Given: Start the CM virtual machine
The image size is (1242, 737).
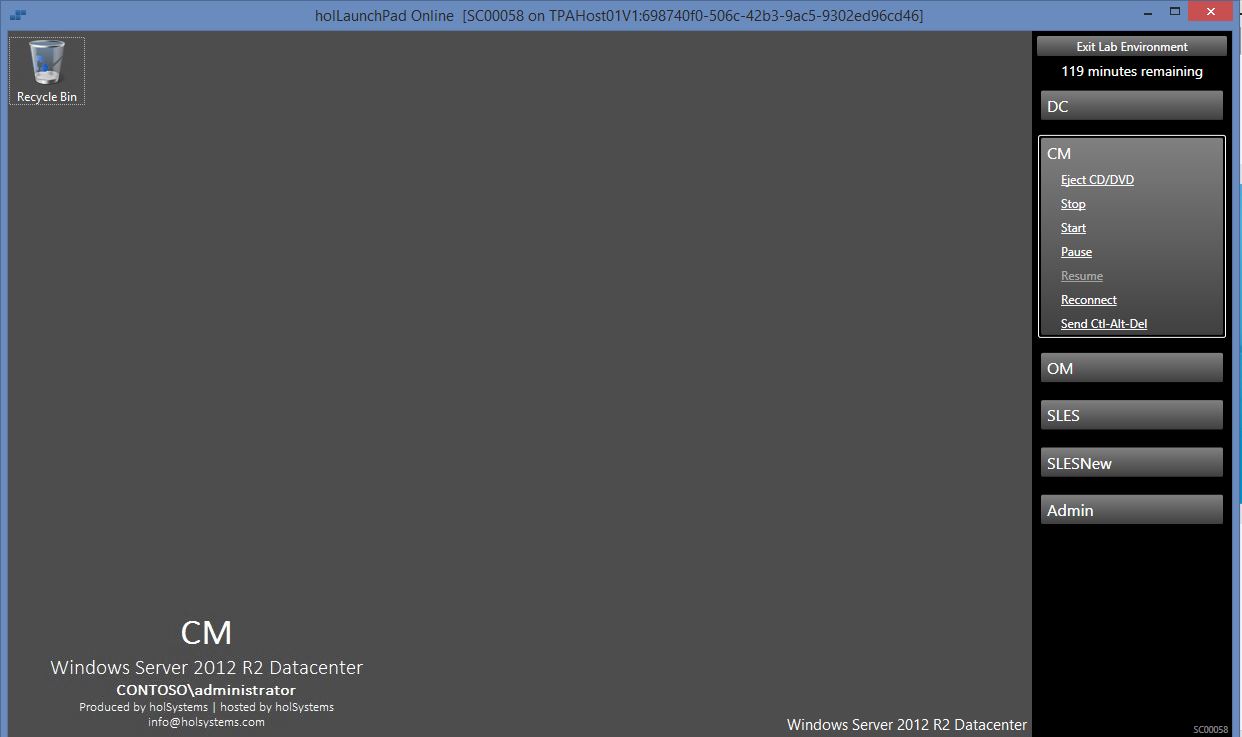Looking at the screenshot, I should pyautogui.click(x=1073, y=228).
